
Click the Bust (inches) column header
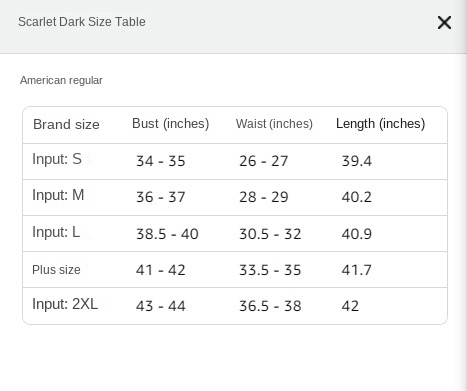pos(171,124)
